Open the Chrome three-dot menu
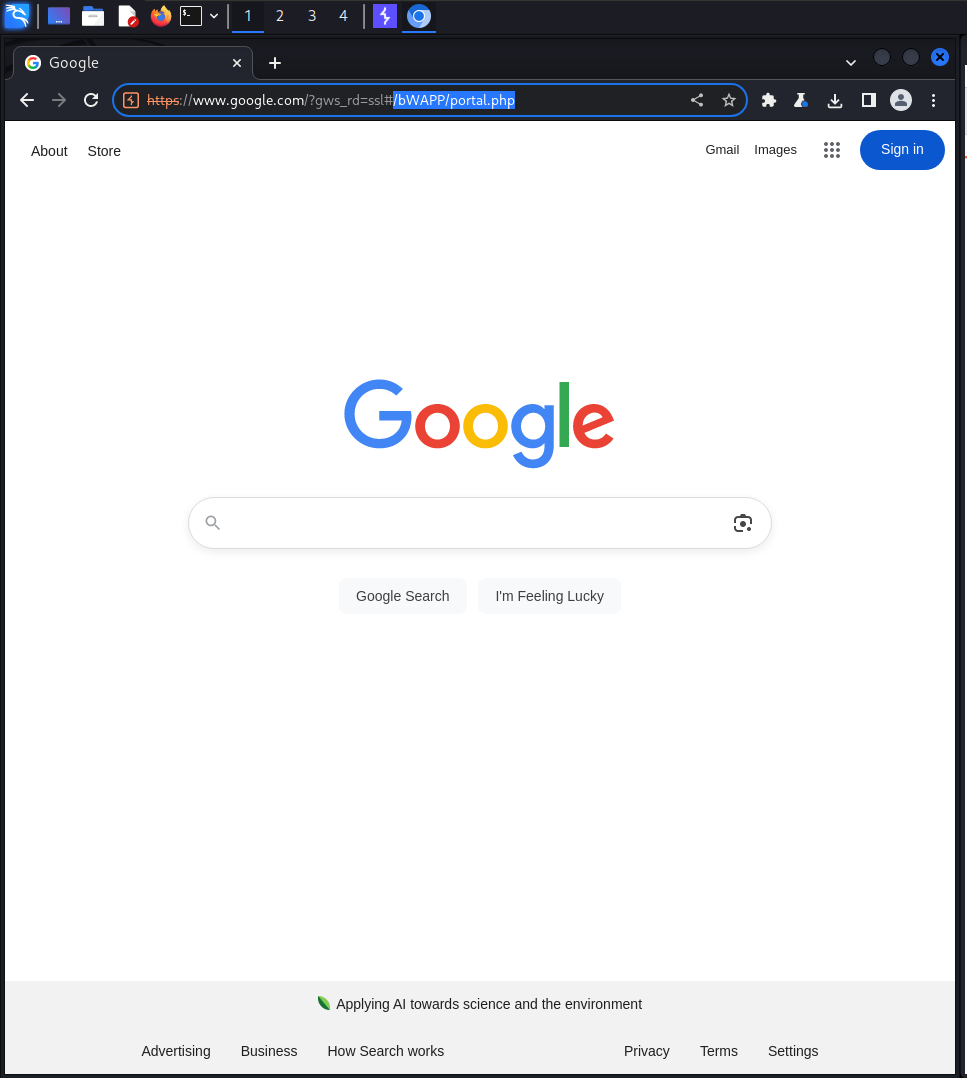Screen dimensions: 967x1078 pyautogui.click(x=933, y=100)
